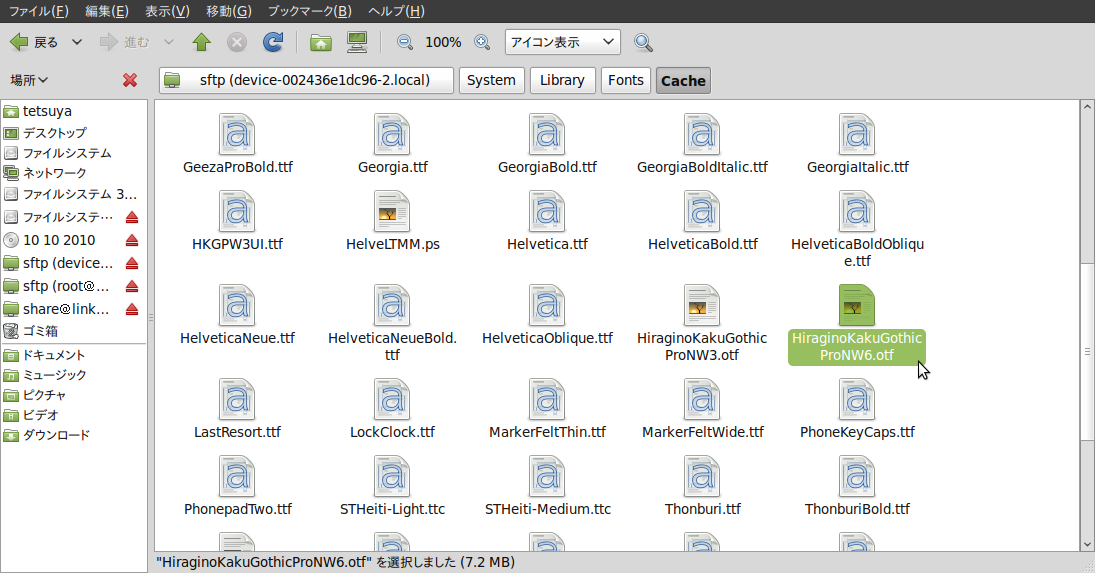Select the HelveLTMM.ps file
Image resolution: width=1095 pixels, height=573 pixels.
[x=392, y=221]
